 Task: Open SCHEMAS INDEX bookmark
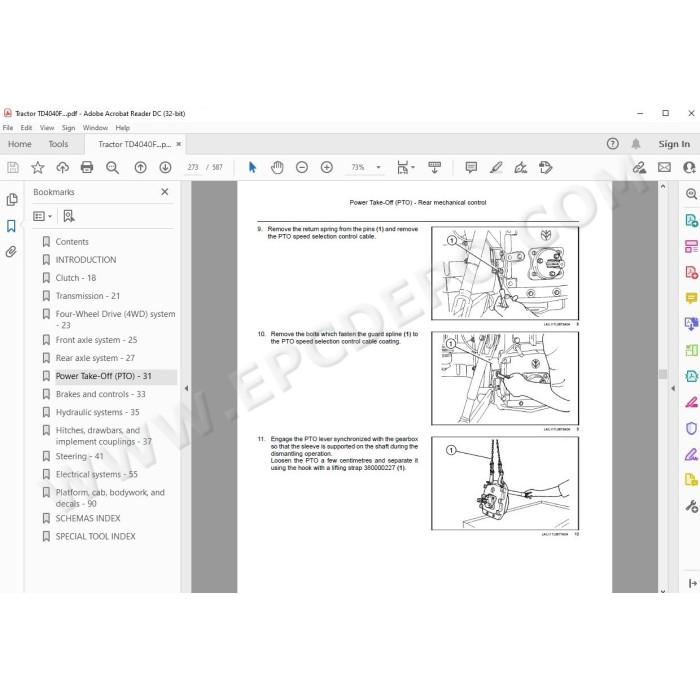click(88, 518)
